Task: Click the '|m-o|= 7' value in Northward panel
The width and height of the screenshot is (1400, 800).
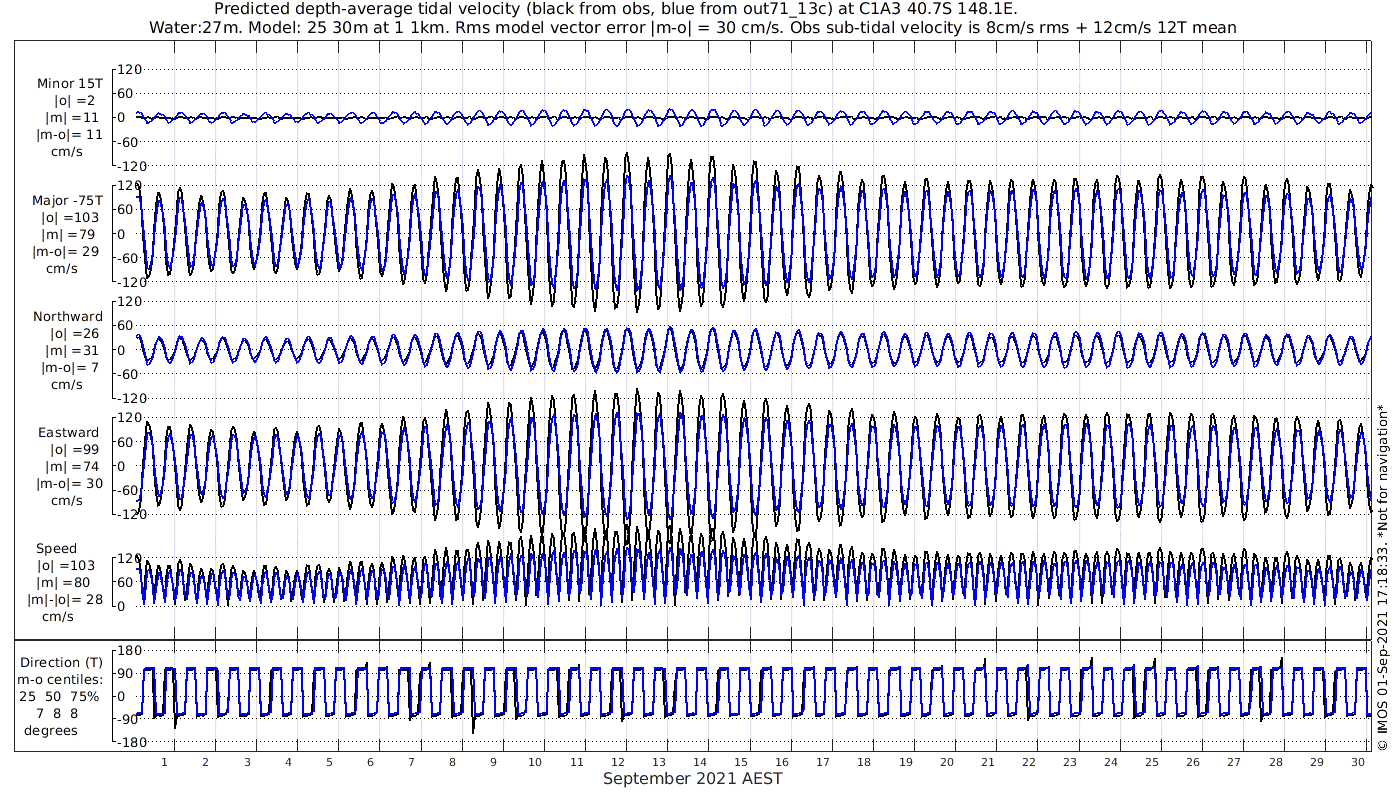Action: tap(67, 368)
